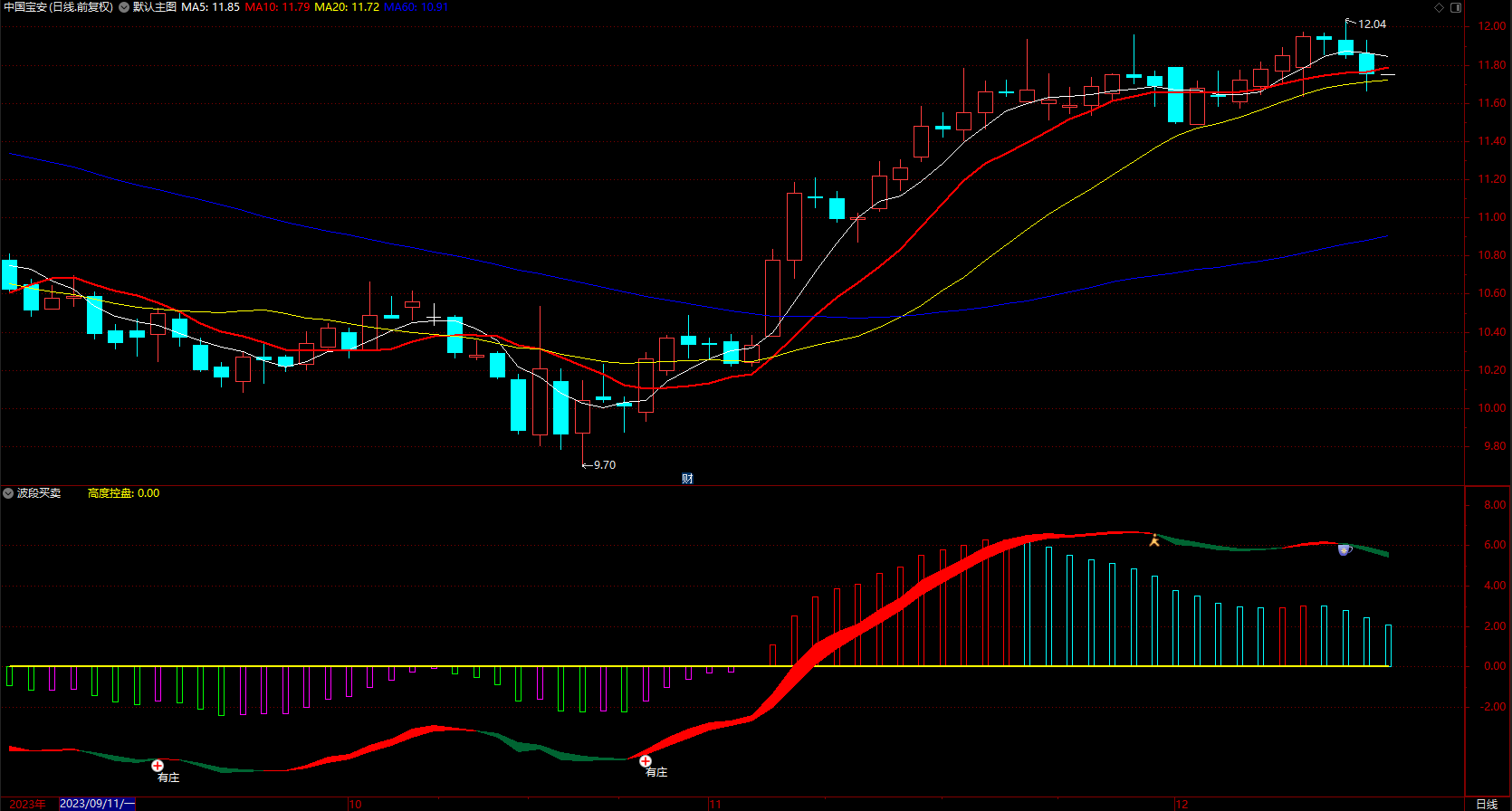Screen dimensions: 1512x811
Task: Click the blue signal icon on indicator band
Action: (1345, 549)
